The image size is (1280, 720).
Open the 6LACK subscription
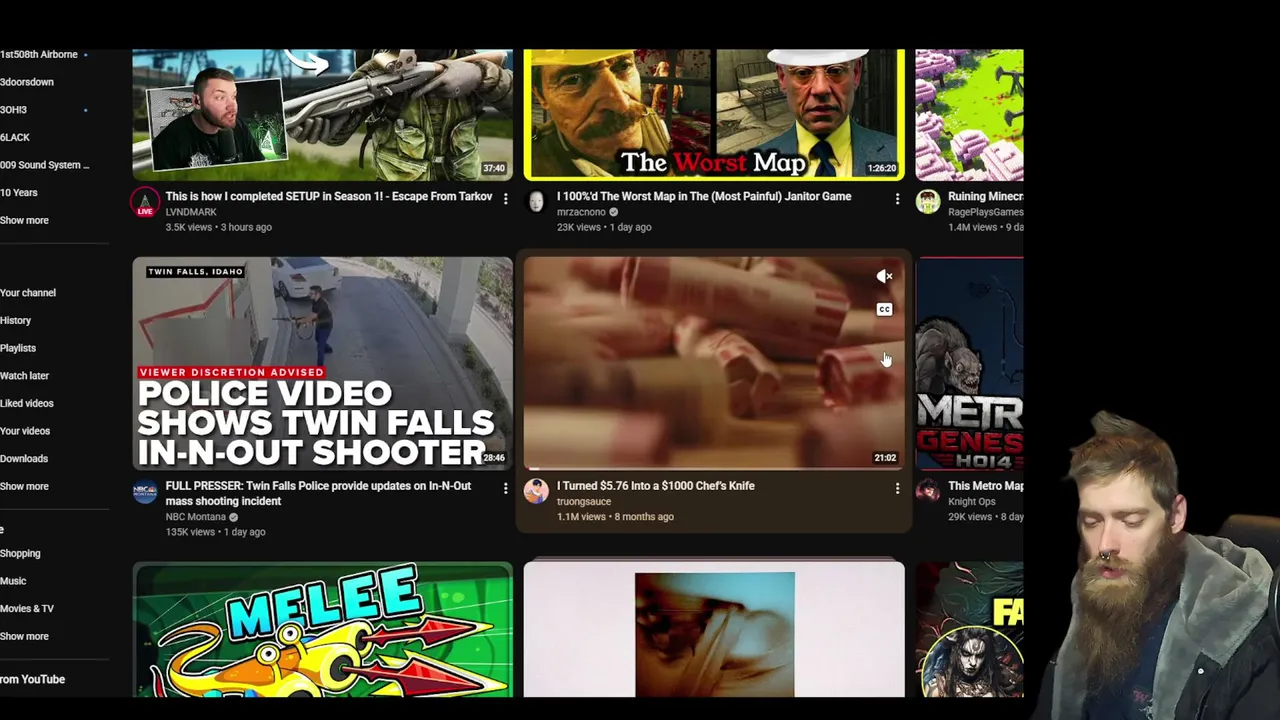(15, 137)
